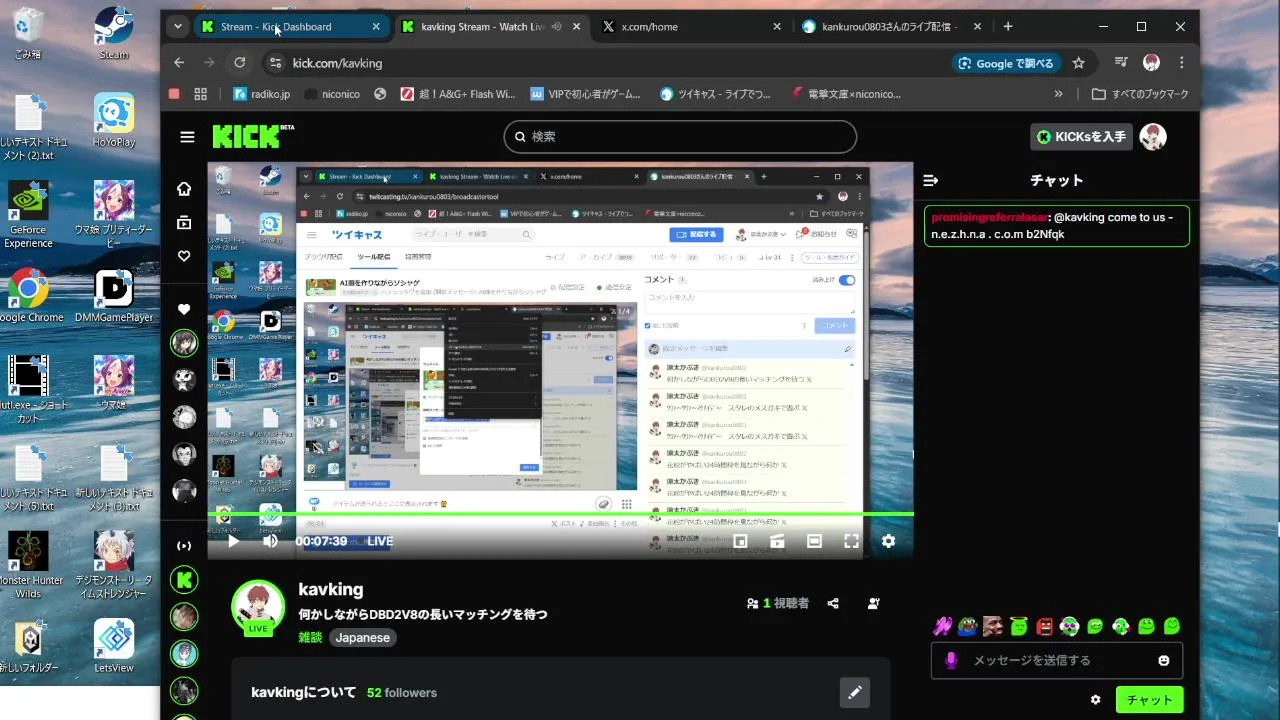Go back to previous page
The image size is (1280, 720).
click(179, 63)
